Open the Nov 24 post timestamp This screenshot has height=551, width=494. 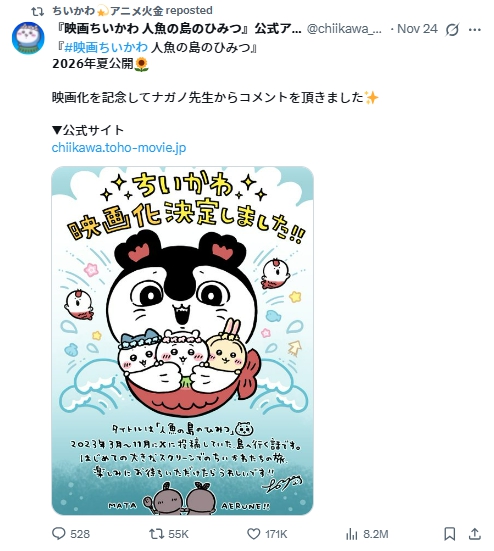pos(417,29)
